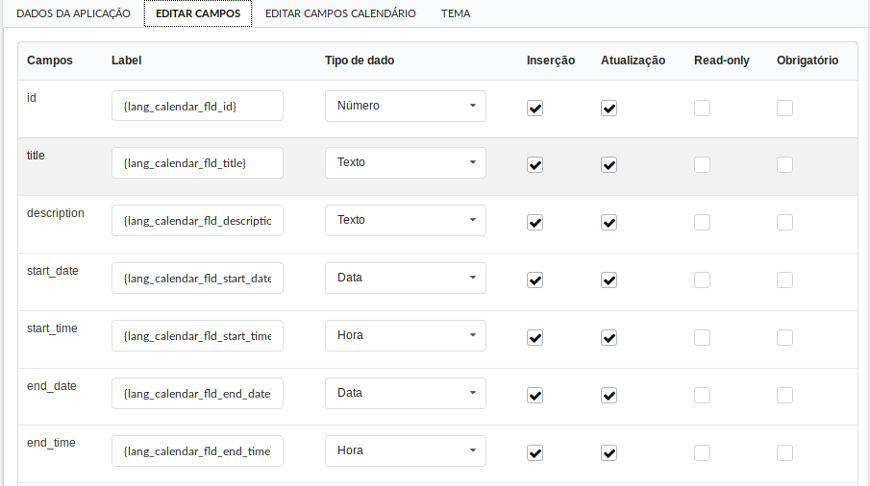Click the 'end_time' field name text
Viewport: 870px width, 486px height.
pyautogui.click(x=51, y=443)
